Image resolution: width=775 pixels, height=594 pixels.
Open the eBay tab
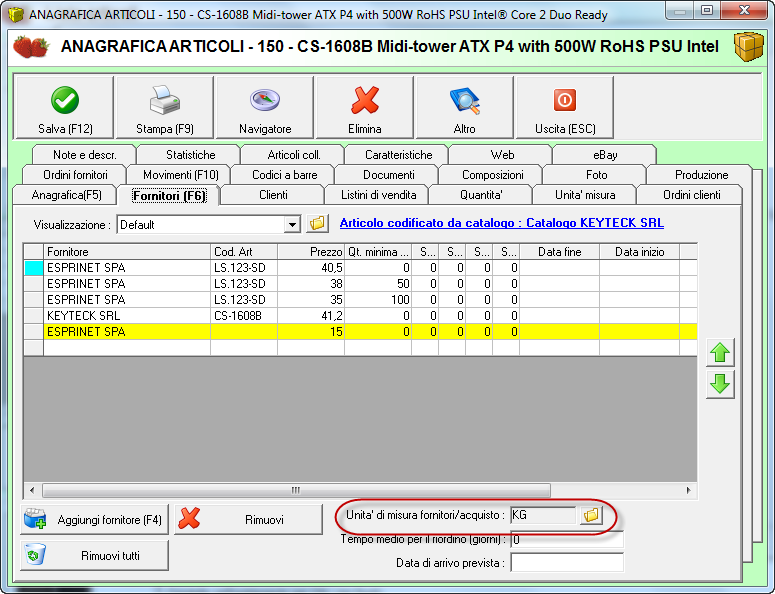coord(605,155)
